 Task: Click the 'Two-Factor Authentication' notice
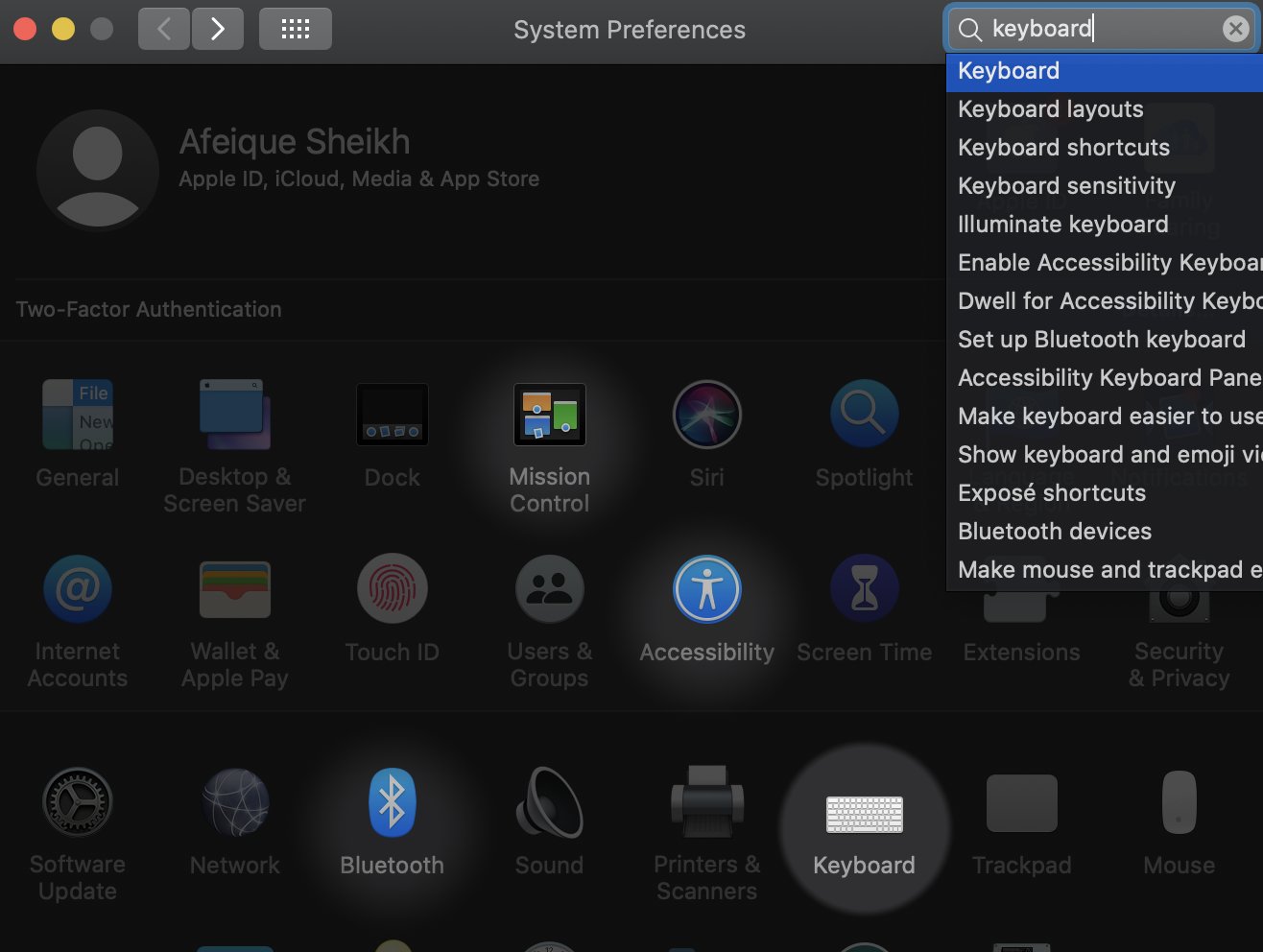pyautogui.click(x=149, y=309)
